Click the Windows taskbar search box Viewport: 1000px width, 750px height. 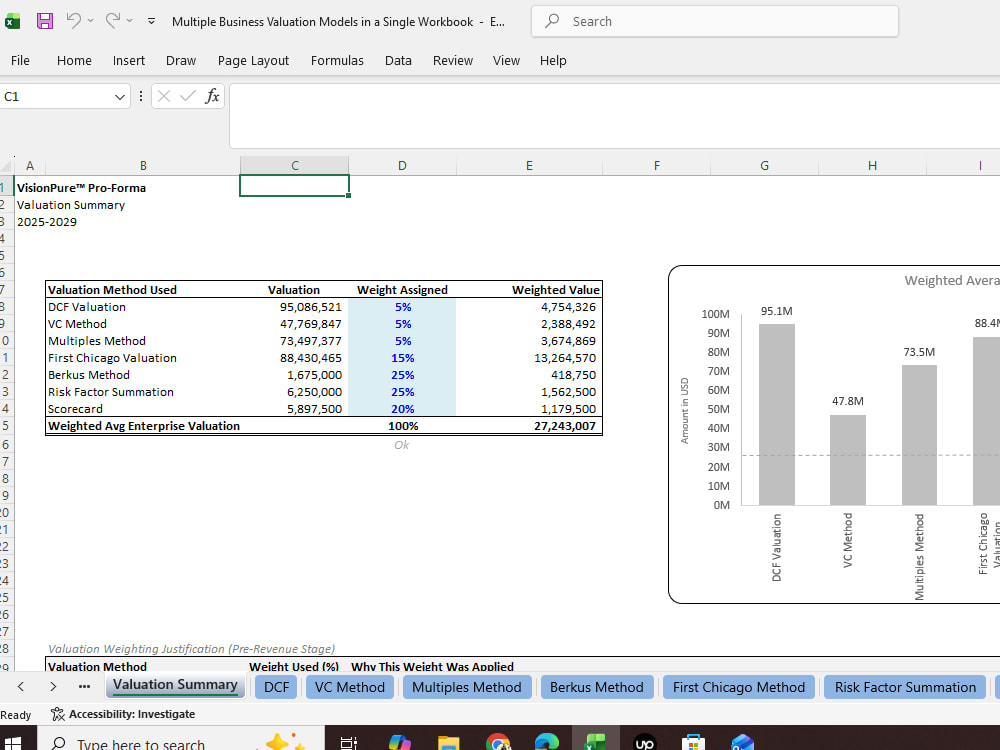click(x=181, y=740)
